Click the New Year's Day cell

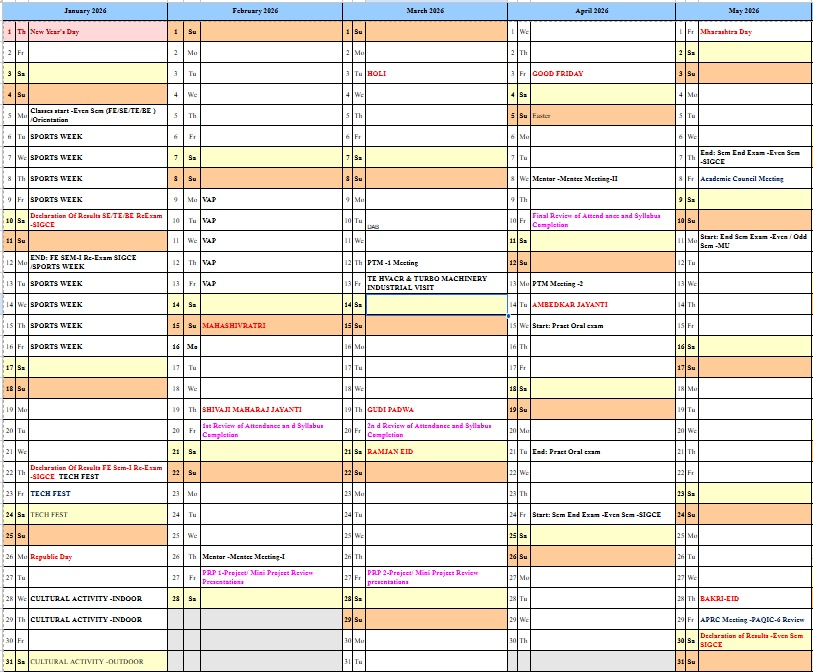pyautogui.click(x=95, y=32)
